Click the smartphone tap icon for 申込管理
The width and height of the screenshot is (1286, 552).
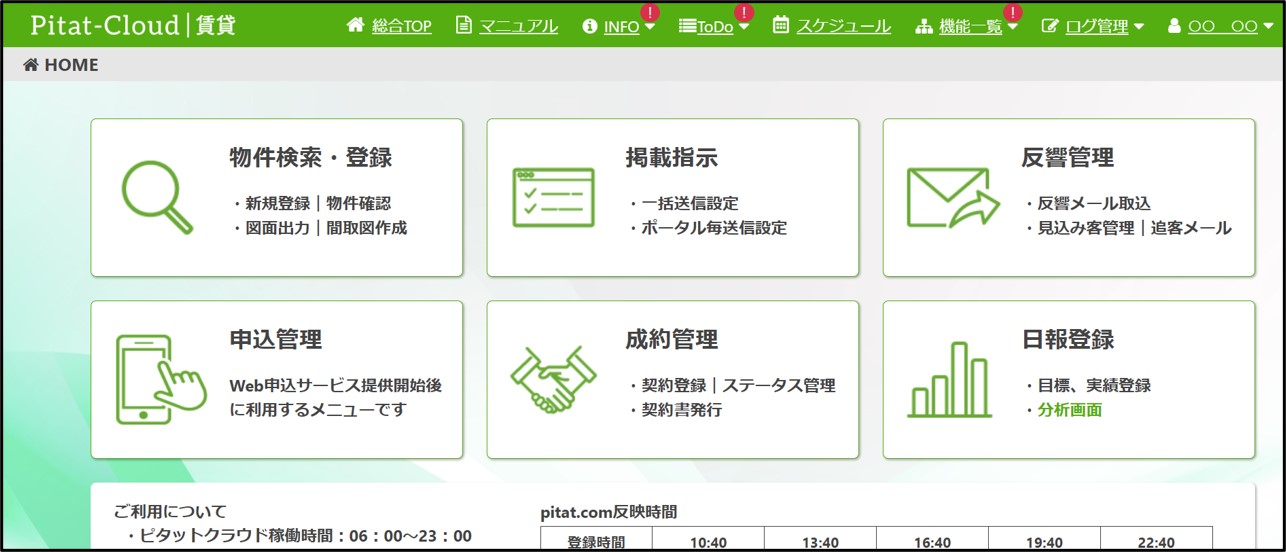(160, 379)
